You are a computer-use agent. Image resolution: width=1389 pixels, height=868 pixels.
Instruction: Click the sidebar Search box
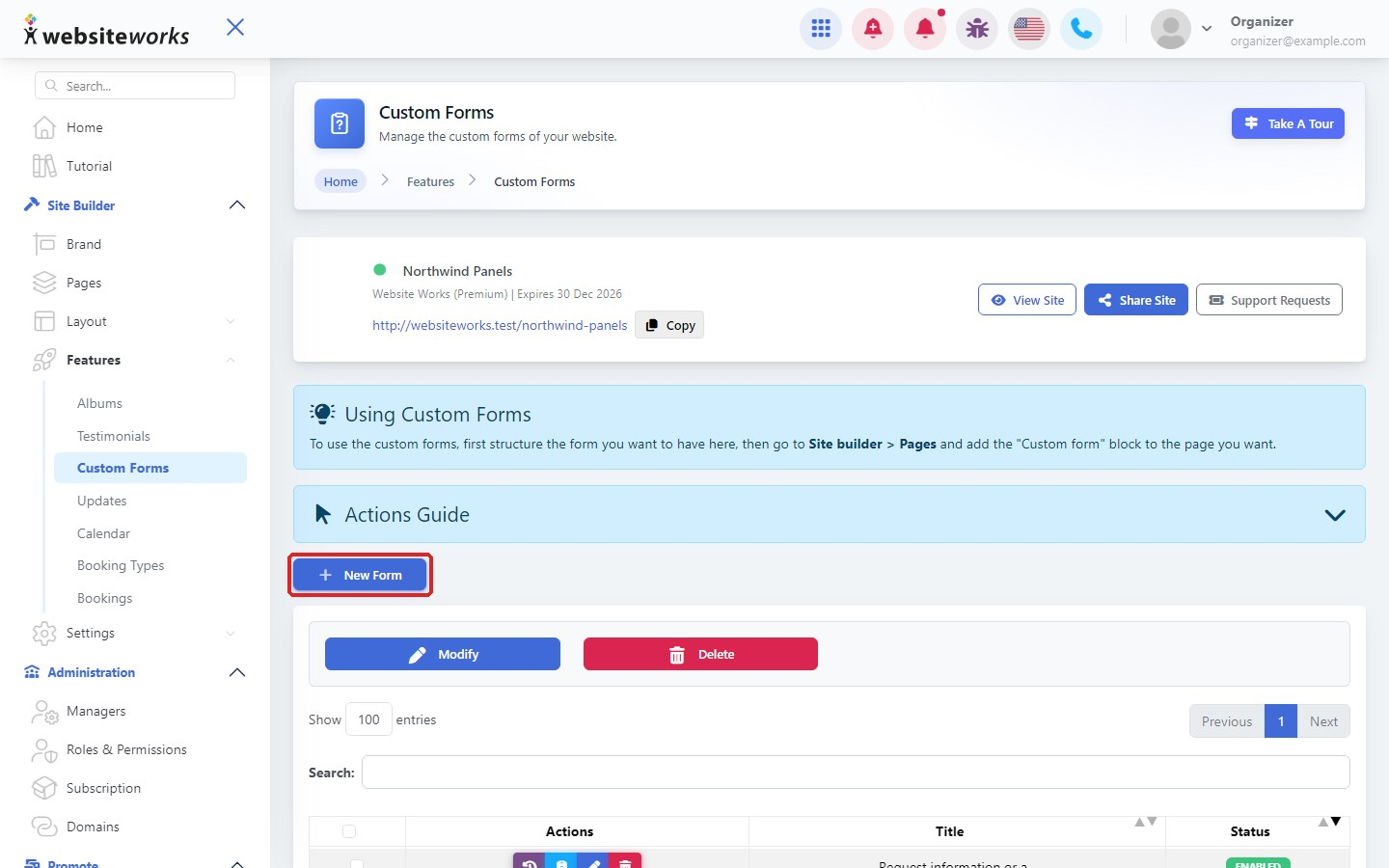tap(135, 86)
